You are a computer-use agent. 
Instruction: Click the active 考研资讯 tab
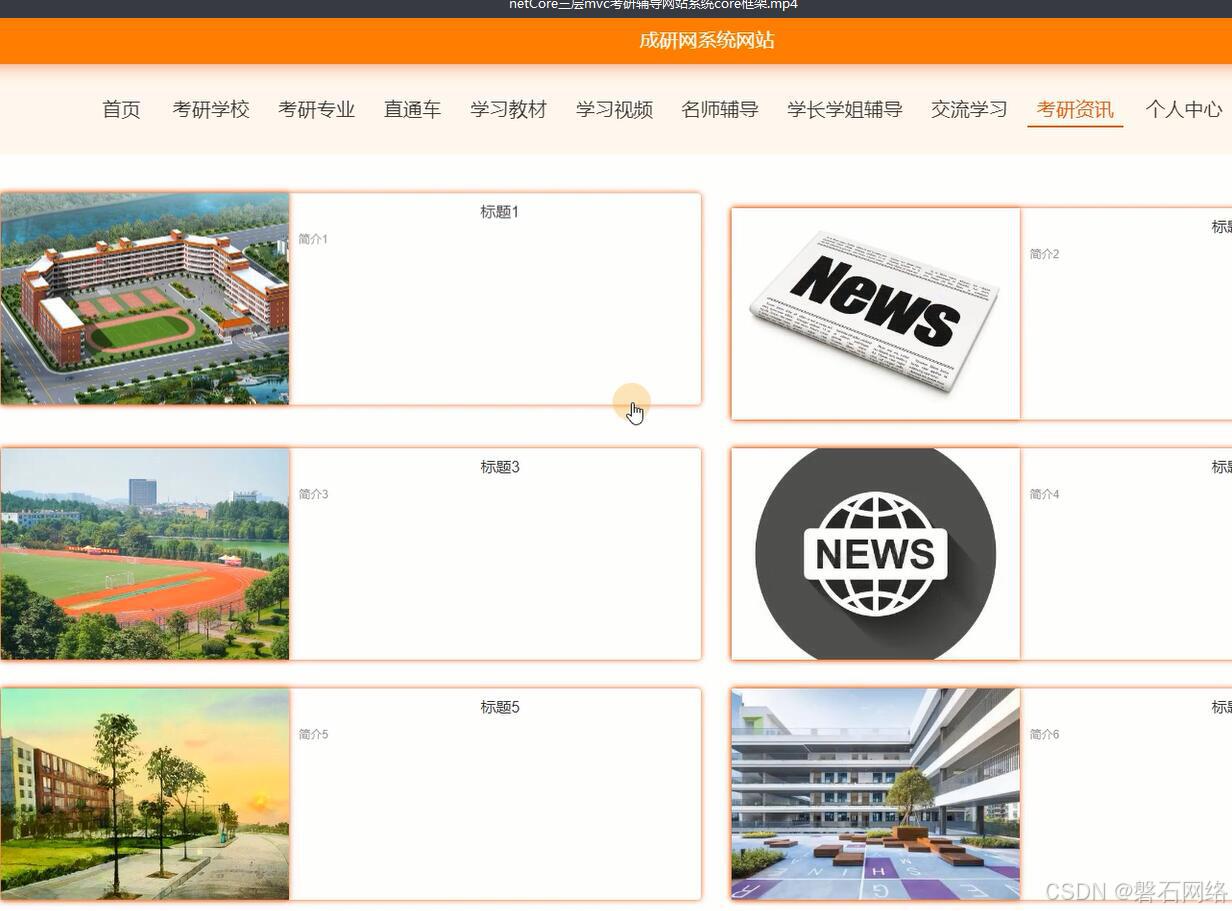click(x=1075, y=110)
